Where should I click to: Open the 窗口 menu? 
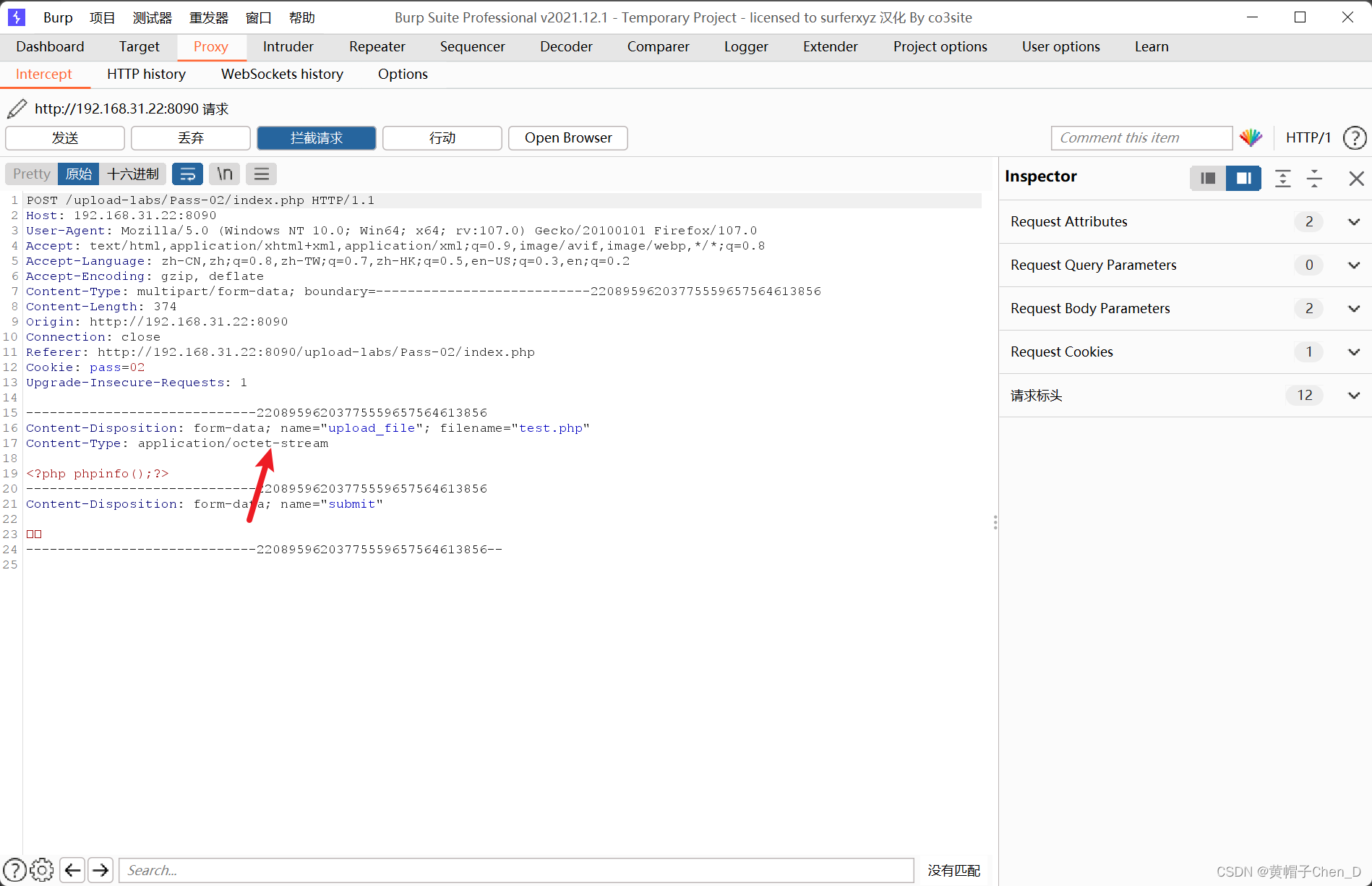258,17
